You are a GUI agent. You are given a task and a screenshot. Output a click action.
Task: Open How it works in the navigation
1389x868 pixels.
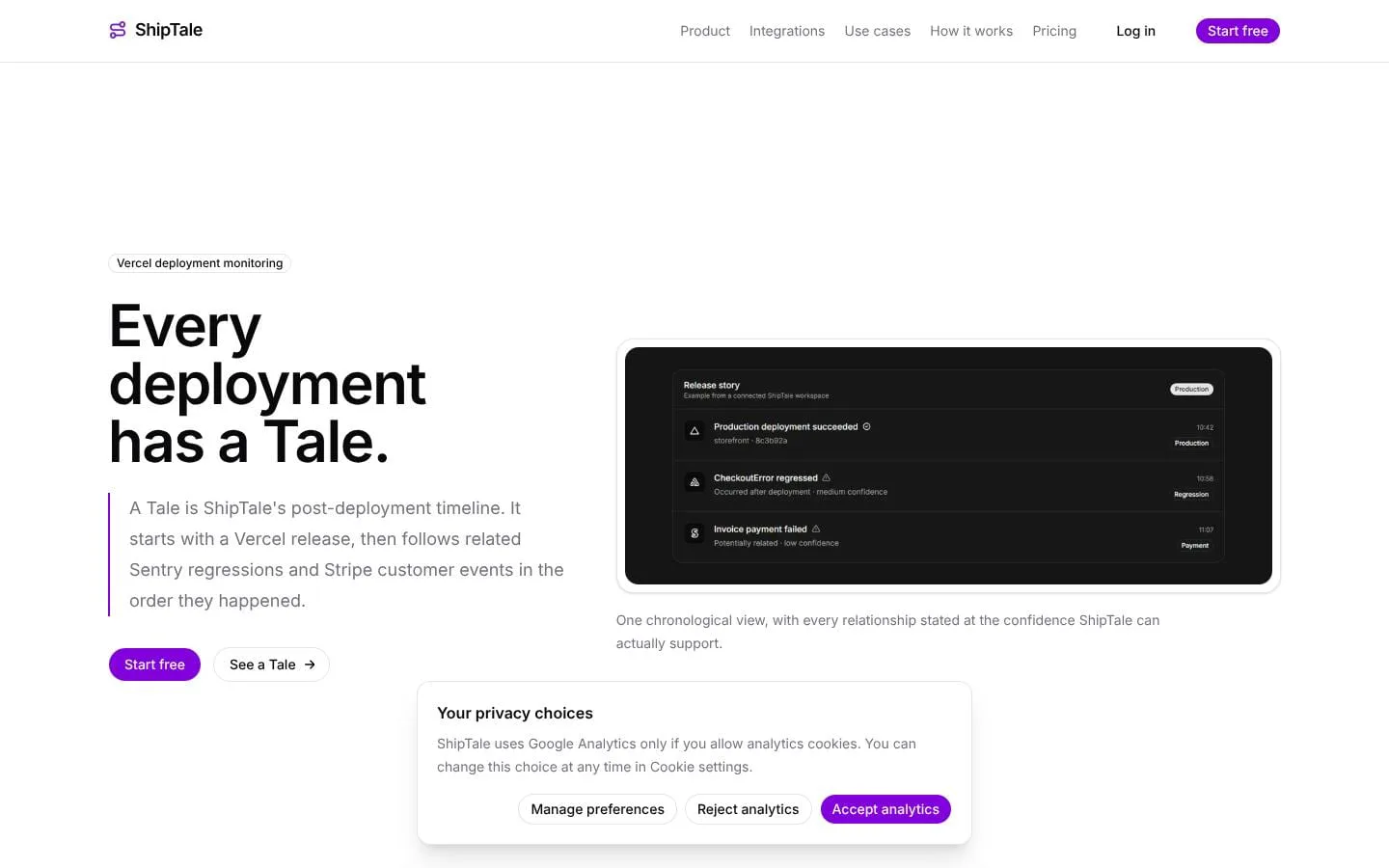971,31
